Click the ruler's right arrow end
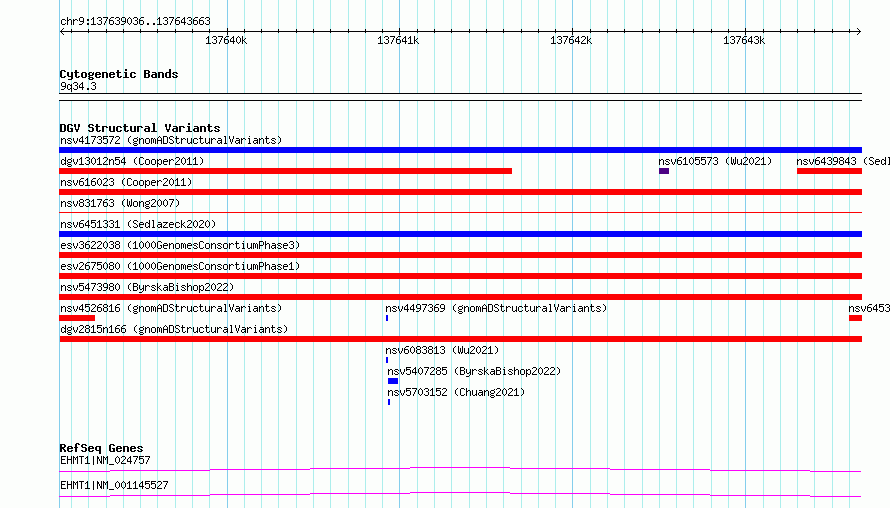 pyautogui.click(x=859, y=32)
